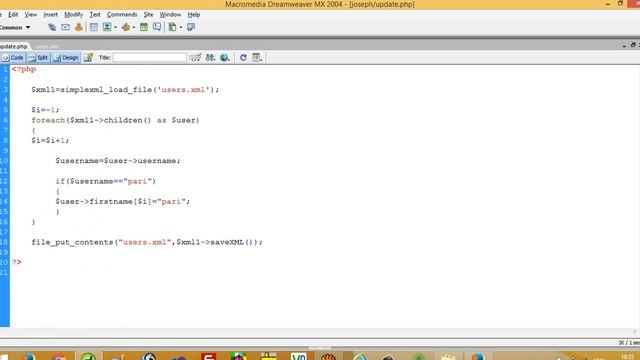Screen dimensions: 640x360
Task: Click the closing '?>' tag on line 20
Action: [x=17, y=262]
